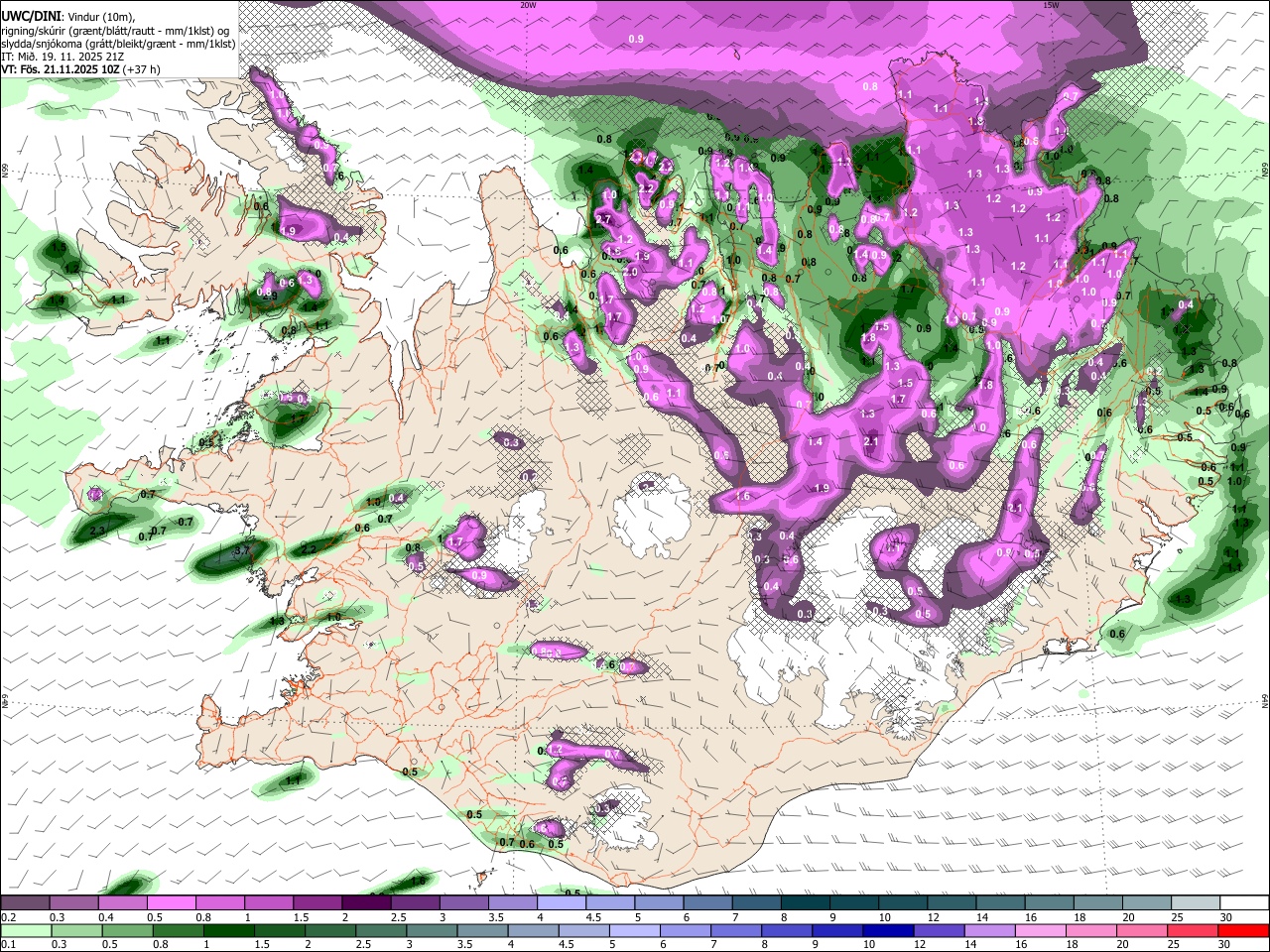Viewport: 1270px width, 952px height.
Task: Pick the snow legend swatch from 14 to 16
Action: coord(998,902)
